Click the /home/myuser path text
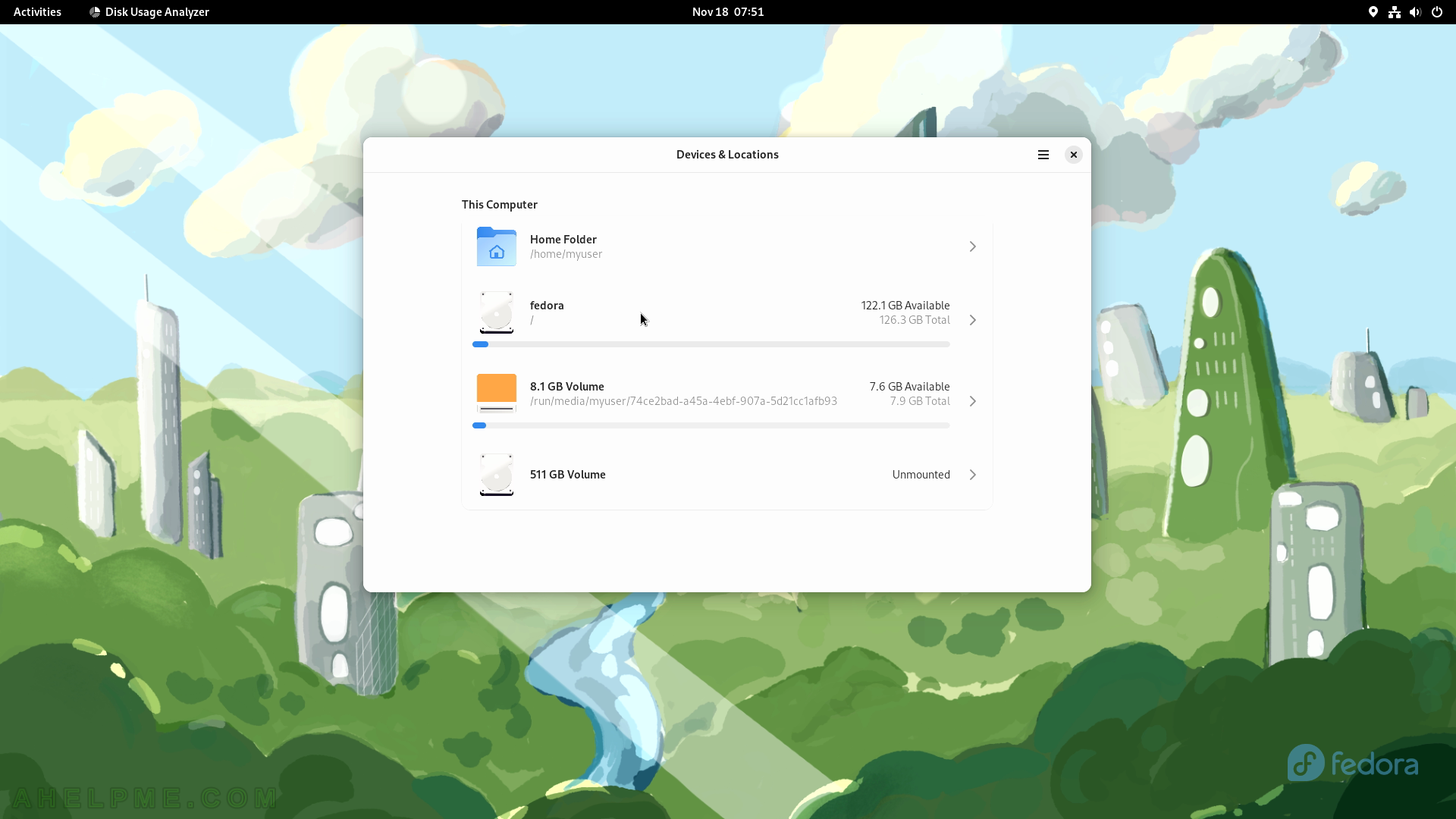The width and height of the screenshot is (1456, 819). tap(566, 254)
